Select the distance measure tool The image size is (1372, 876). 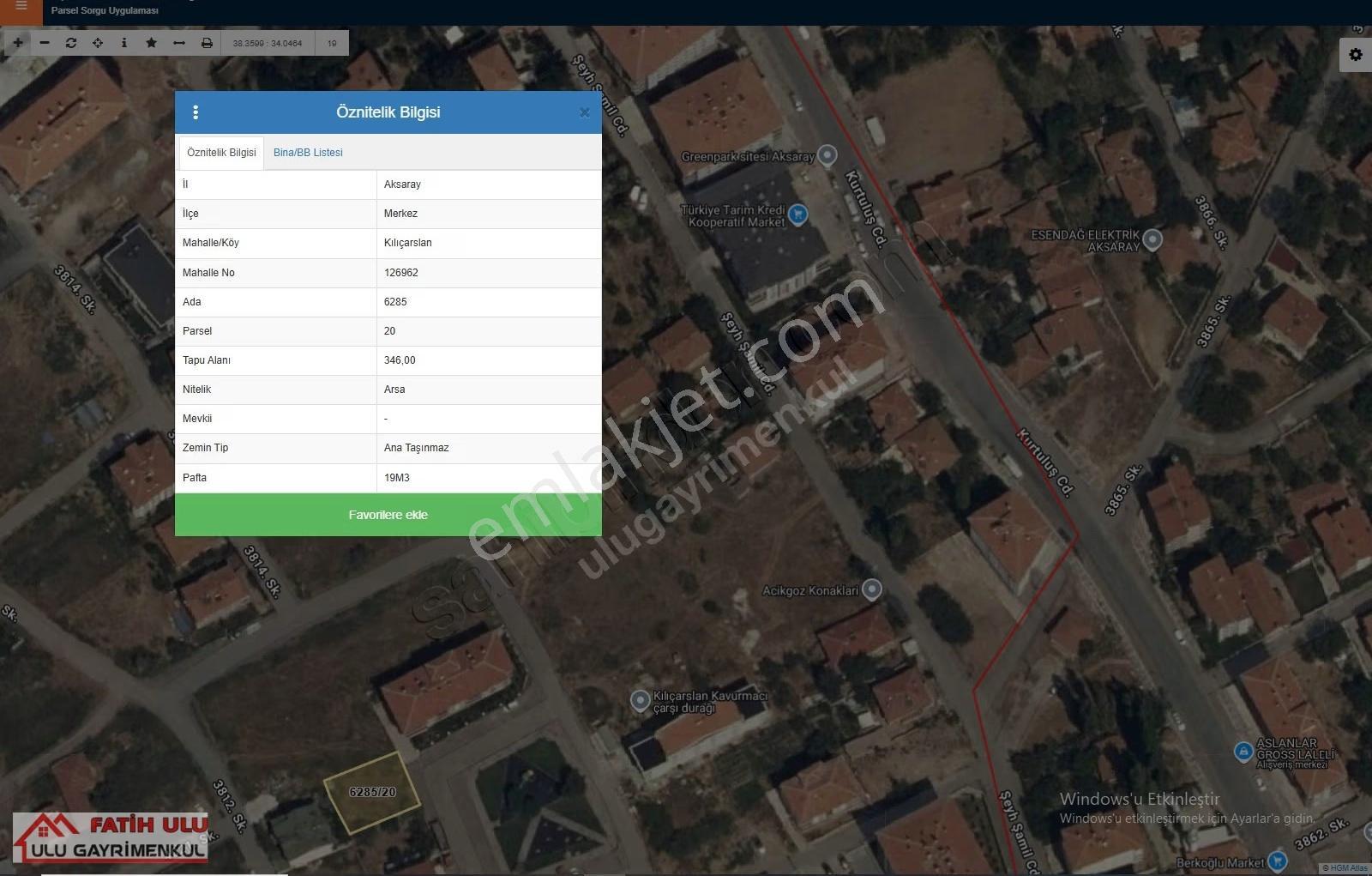179,43
